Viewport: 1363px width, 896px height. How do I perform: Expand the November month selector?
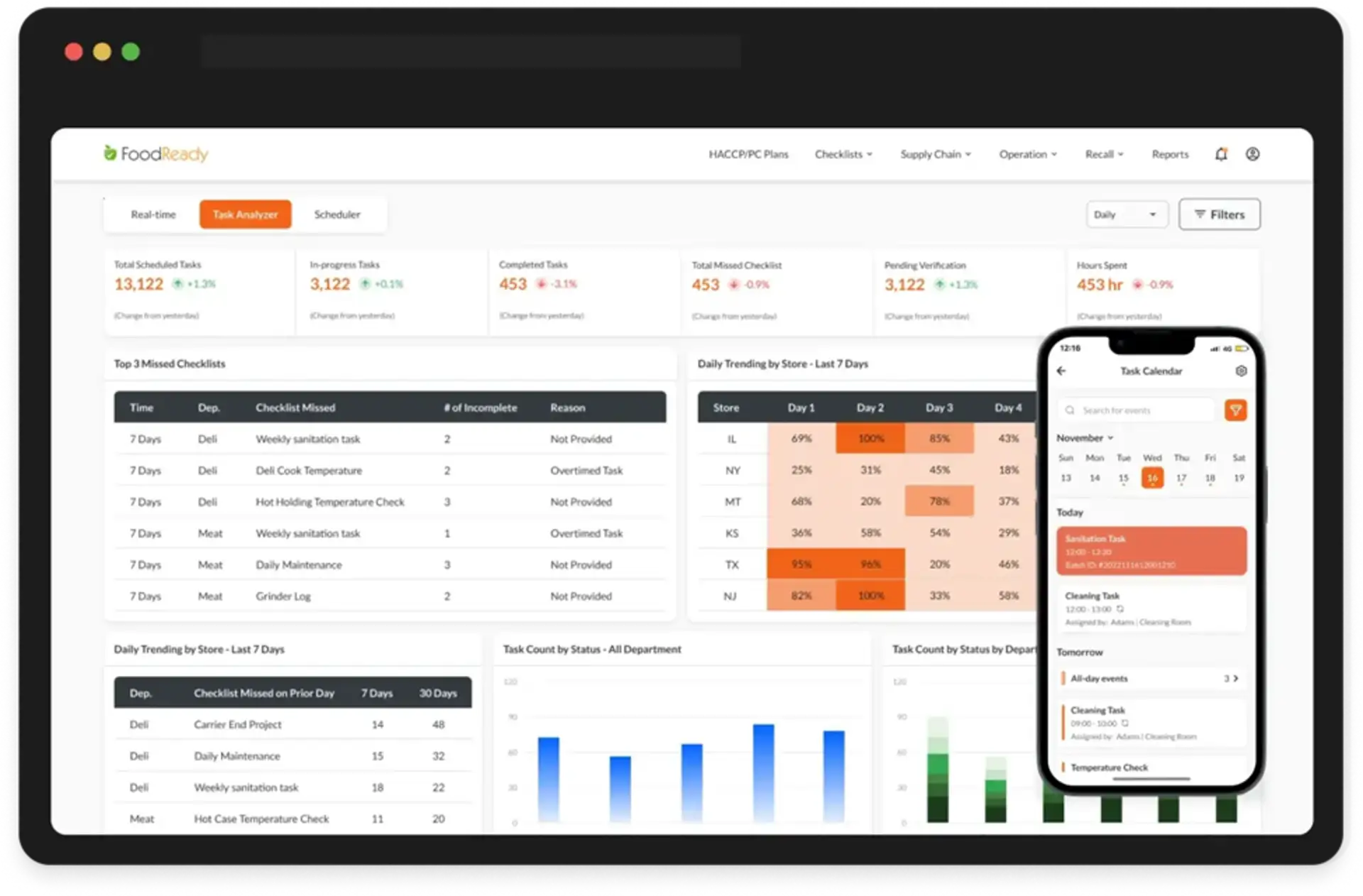coord(1084,437)
